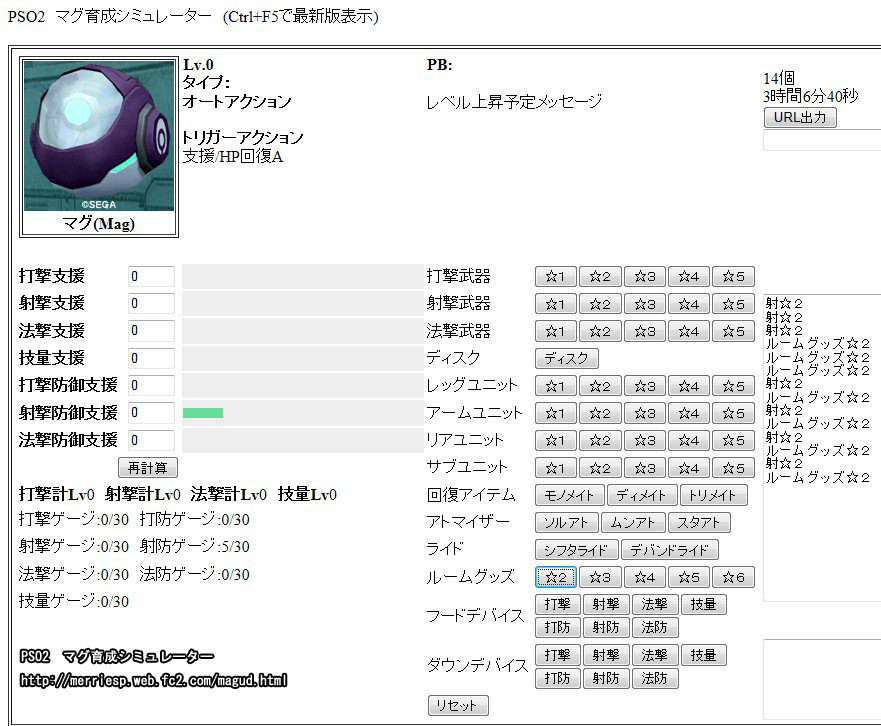Use フードデバイス 法撃 button
This screenshot has height=726, width=881.
click(655, 605)
